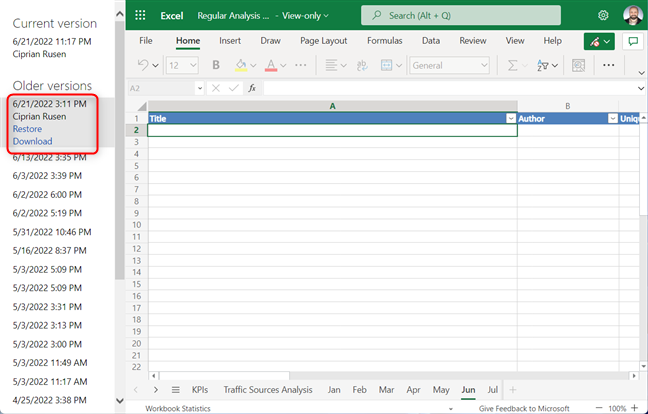The image size is (648, 414).
Task: Select the 4/25/2022 3:38 PM version
Action: pyautogui.click(x=49, y=400)
